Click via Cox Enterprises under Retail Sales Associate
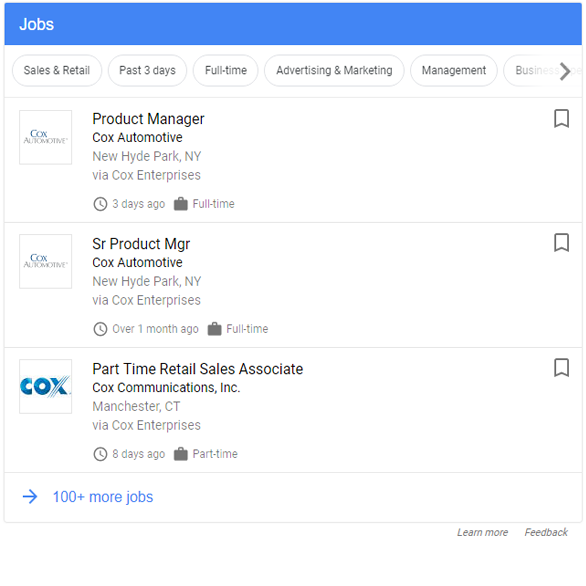Image resolution: width=586 pixels, height=586 pixels. (x=146, y=425)
